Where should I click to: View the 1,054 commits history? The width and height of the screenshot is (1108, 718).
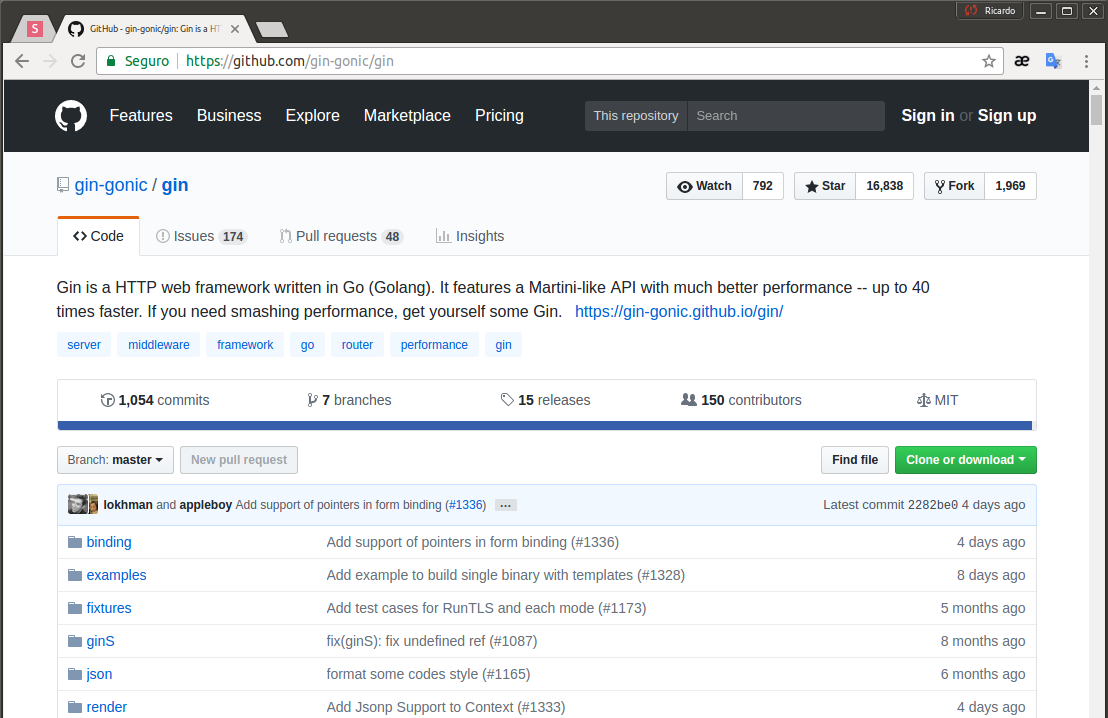(x=155, y=400)
